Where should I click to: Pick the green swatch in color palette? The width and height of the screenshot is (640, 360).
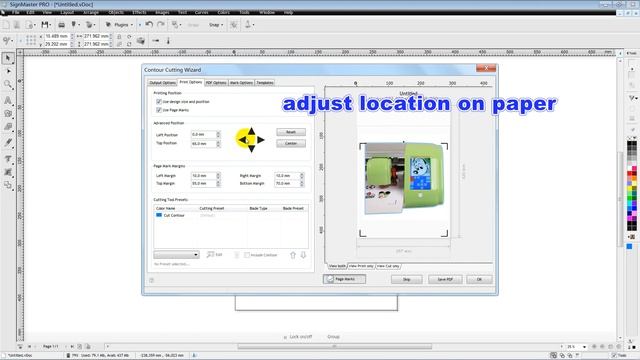tap(629, 198)
